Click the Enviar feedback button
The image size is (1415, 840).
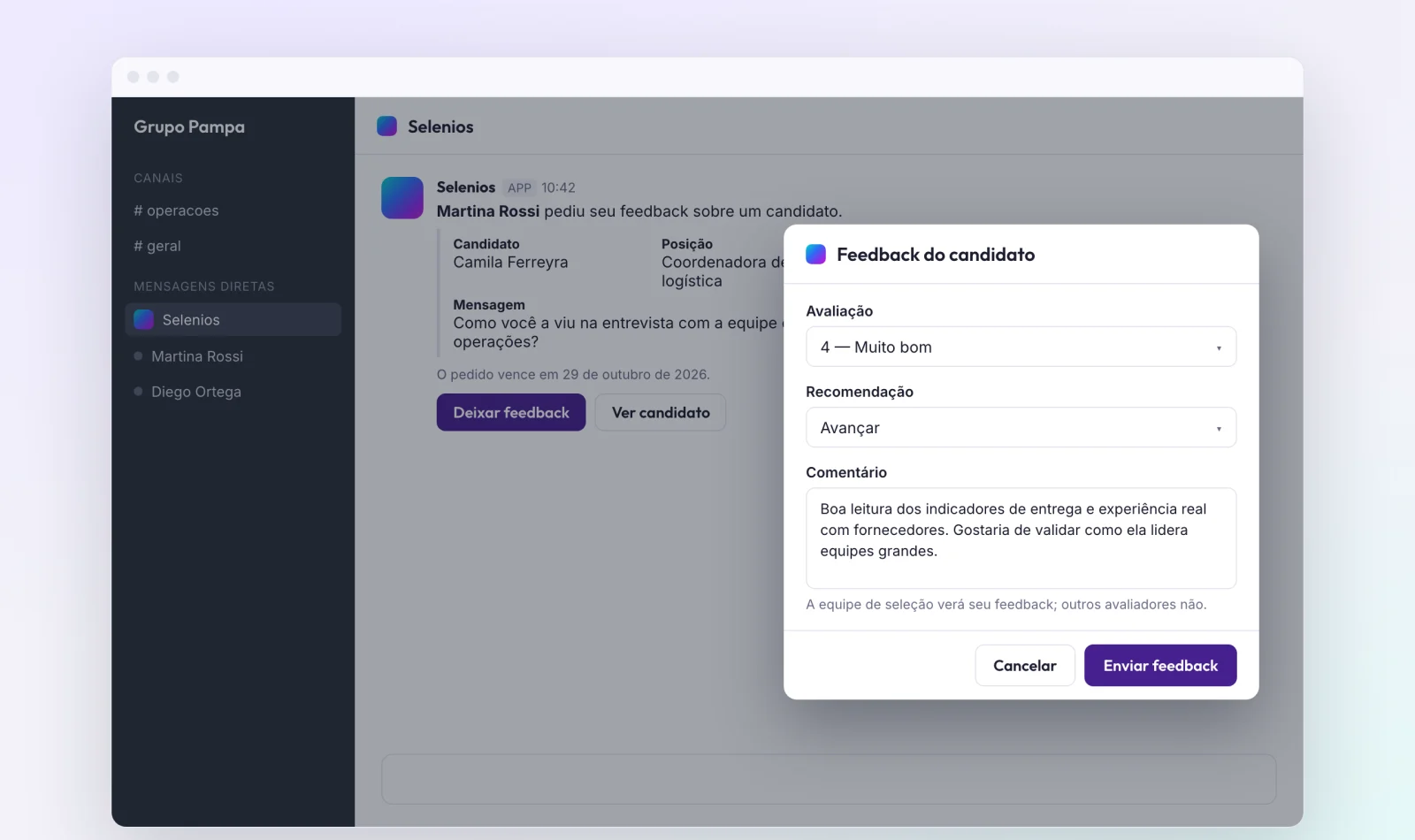pos(1160,665)
